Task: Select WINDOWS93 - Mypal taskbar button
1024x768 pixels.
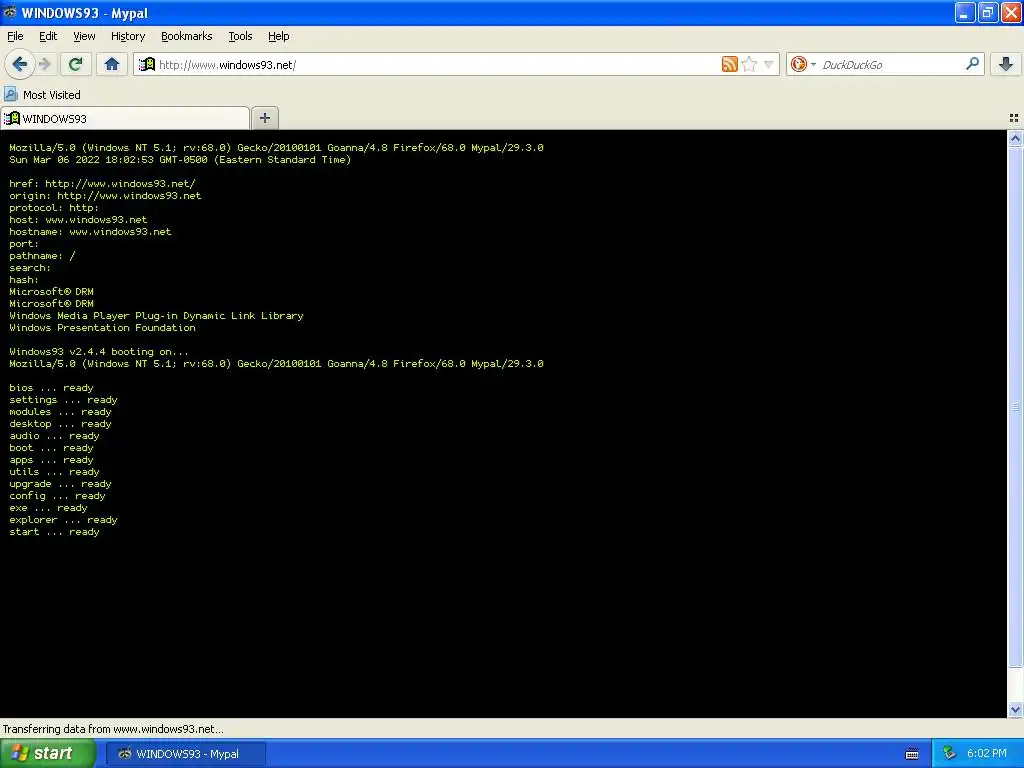Action: (x=186, y=754)
